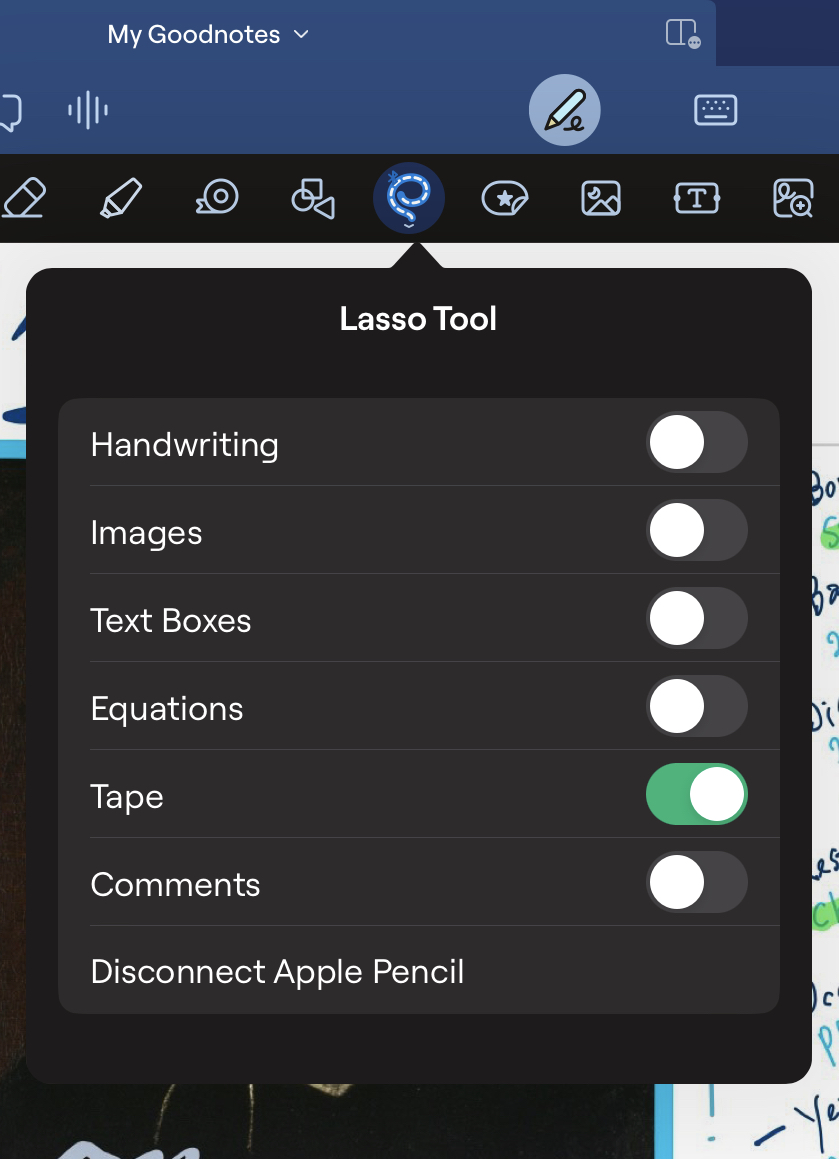839x1159 pixels.
Task: Enable Equations selection
Action: tap(697, 706)
